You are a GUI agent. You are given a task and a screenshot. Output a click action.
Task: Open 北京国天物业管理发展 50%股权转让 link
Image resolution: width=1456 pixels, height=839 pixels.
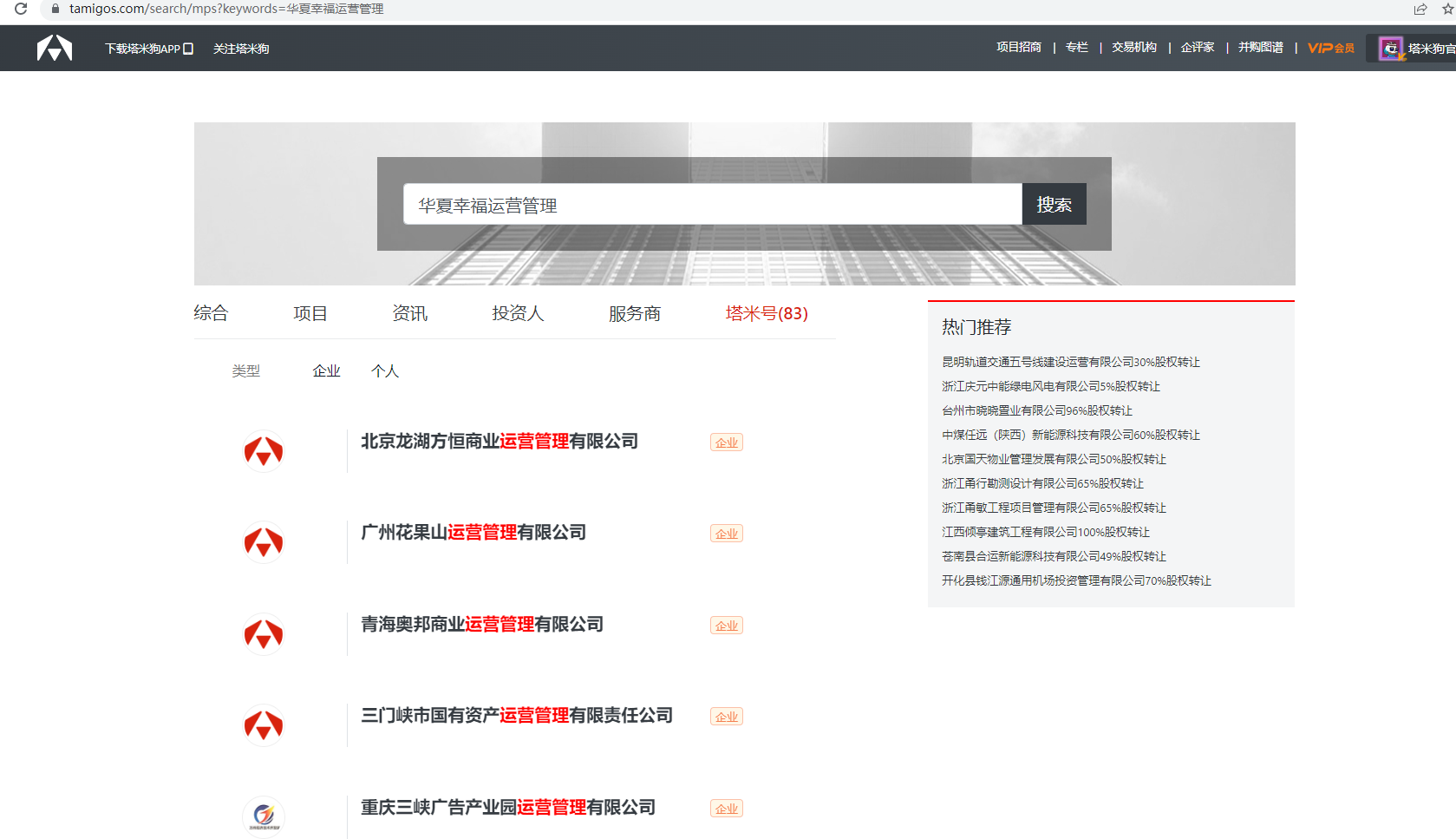click(x=1054, y=459)
